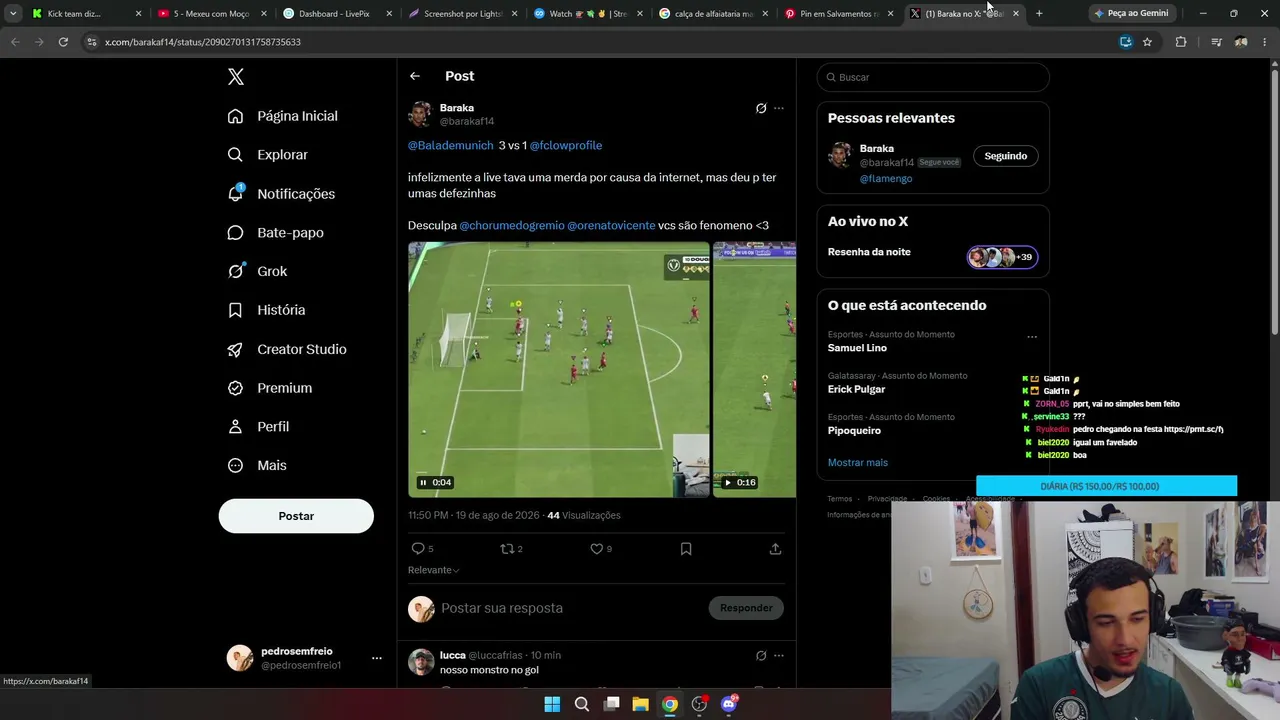Screen dimensions: 1280x720
Task: Open File Explorer from the taskbar
Action: click(640, 704)
